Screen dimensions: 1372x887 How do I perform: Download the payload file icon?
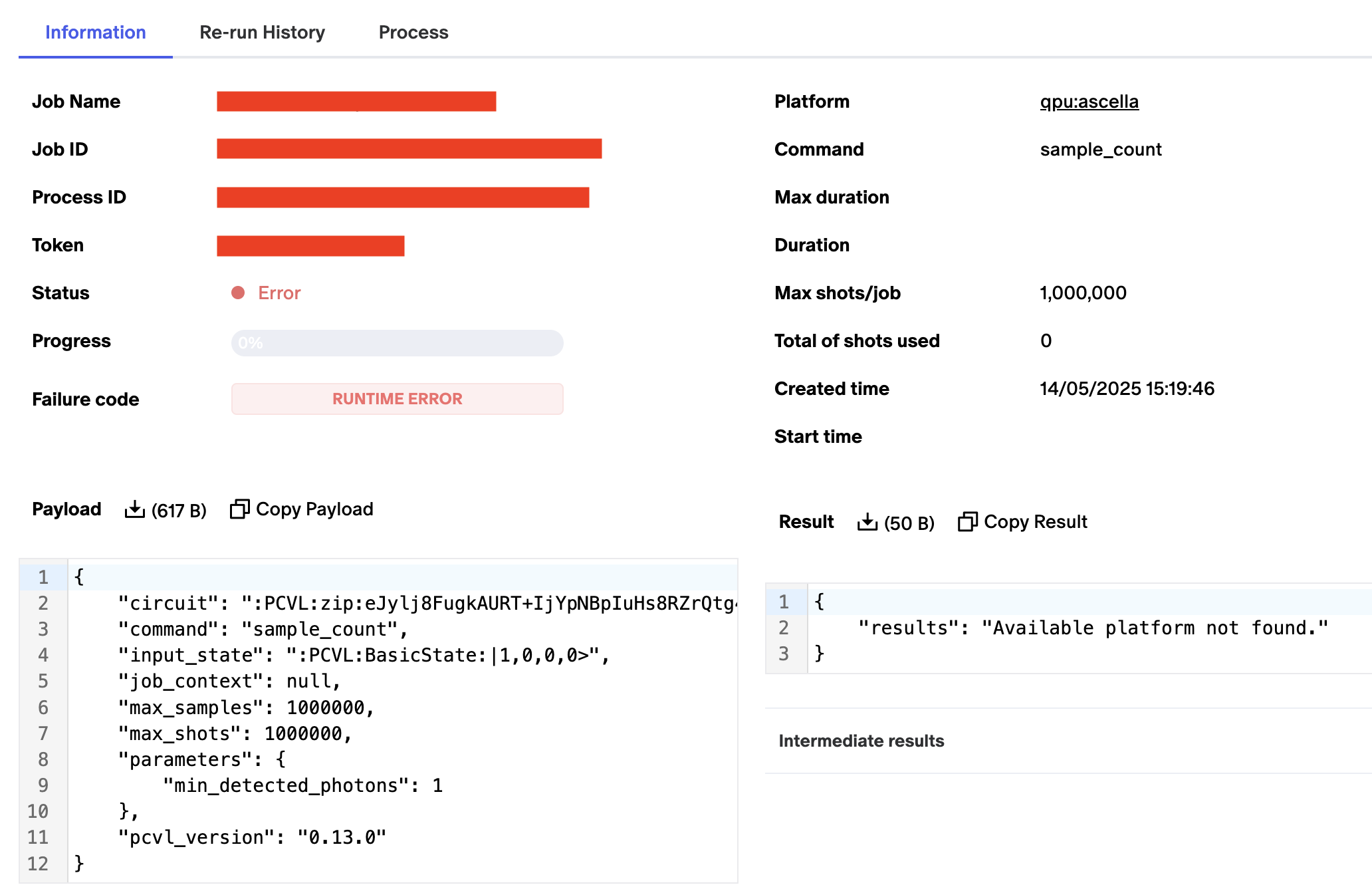click(x=135, y=509)
